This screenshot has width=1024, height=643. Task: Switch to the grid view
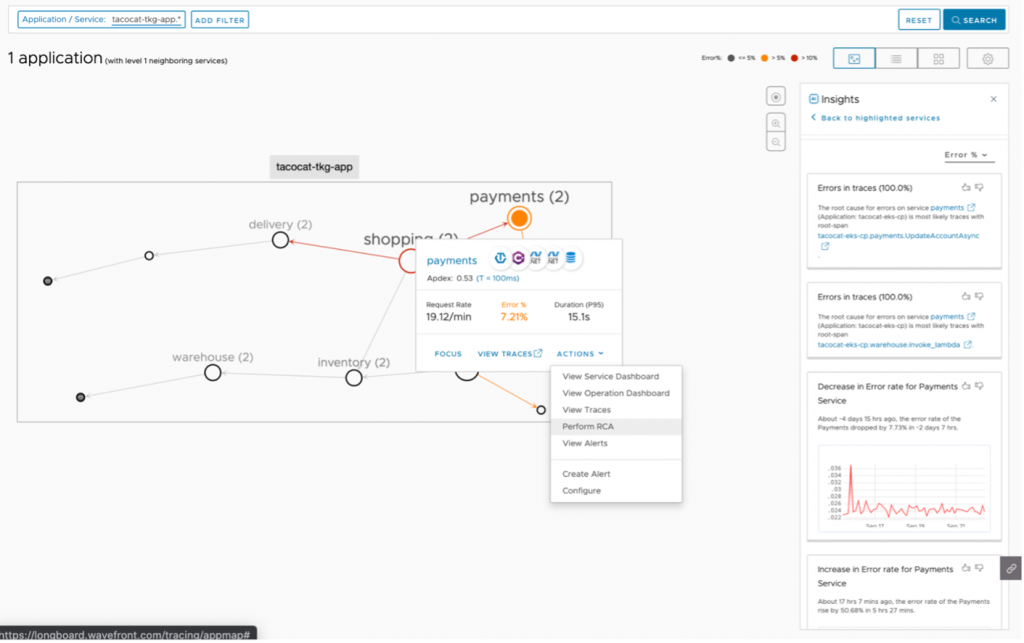point(938,59)
